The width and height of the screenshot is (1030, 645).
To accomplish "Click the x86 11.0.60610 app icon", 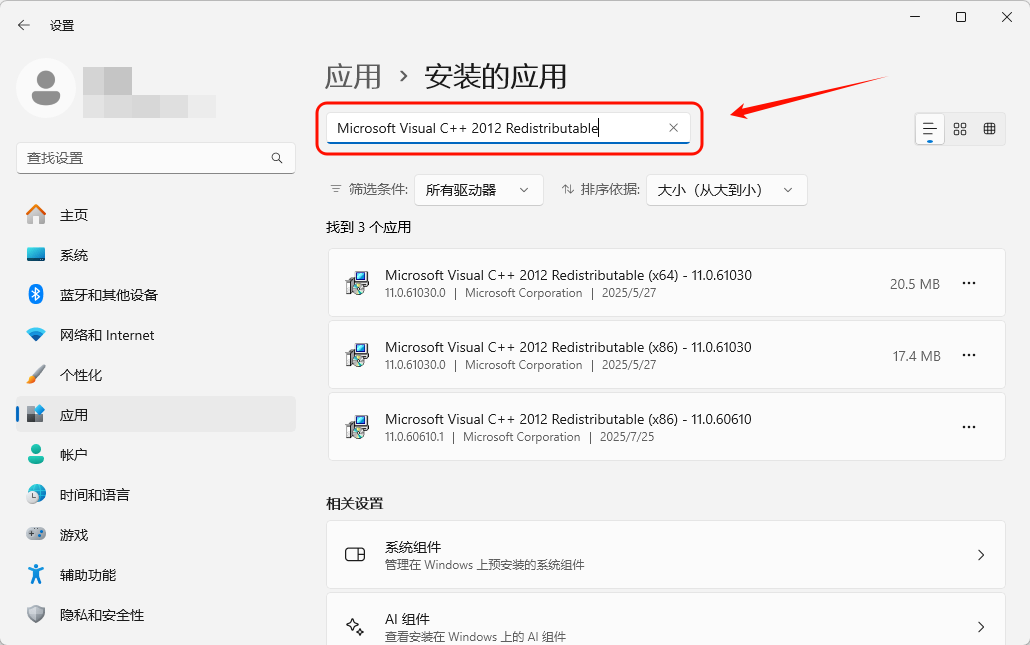I will (x=357, y=427).
